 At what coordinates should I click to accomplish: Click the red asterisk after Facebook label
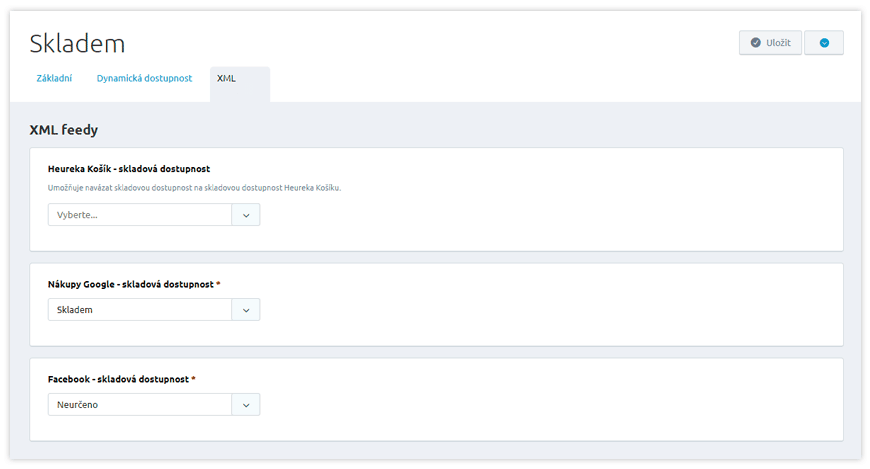[193, 379]
